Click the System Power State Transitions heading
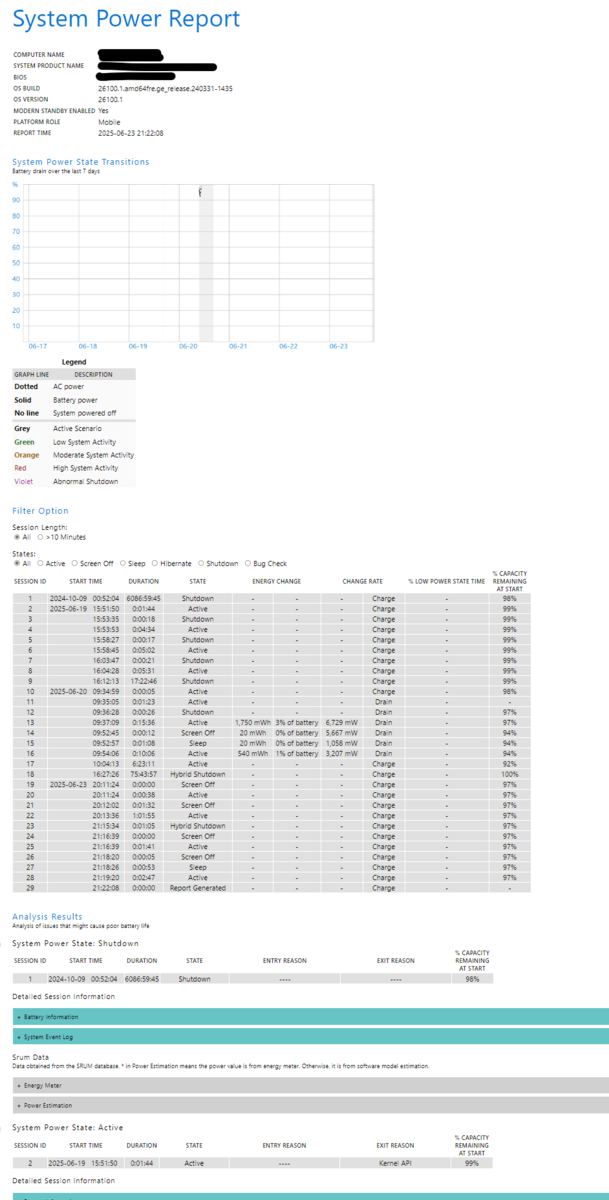The image size is (609, 1200). coord(81,161)
